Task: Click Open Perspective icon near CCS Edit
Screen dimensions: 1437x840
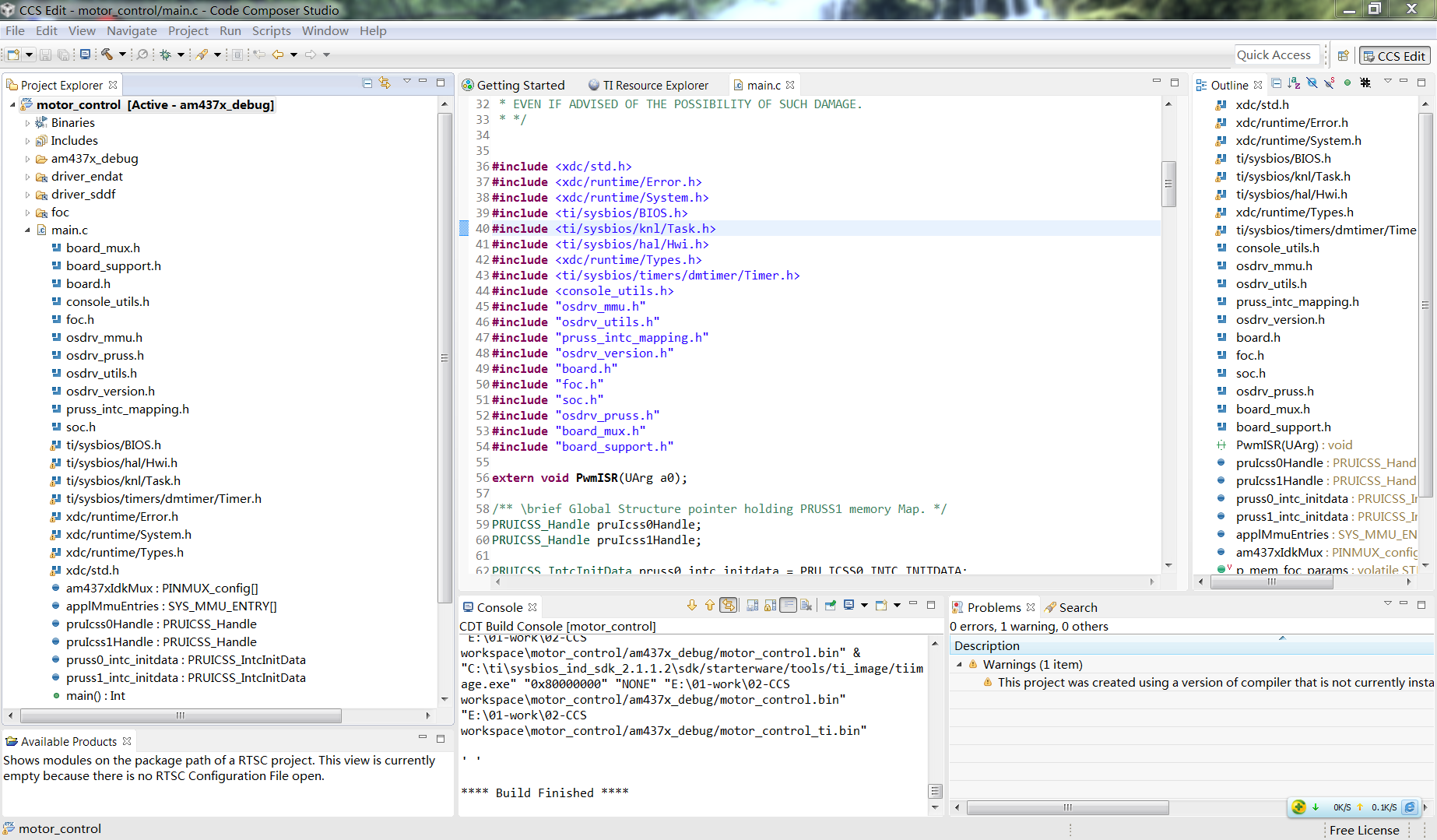Action: pyautogui.click(x=1343, y=56)
